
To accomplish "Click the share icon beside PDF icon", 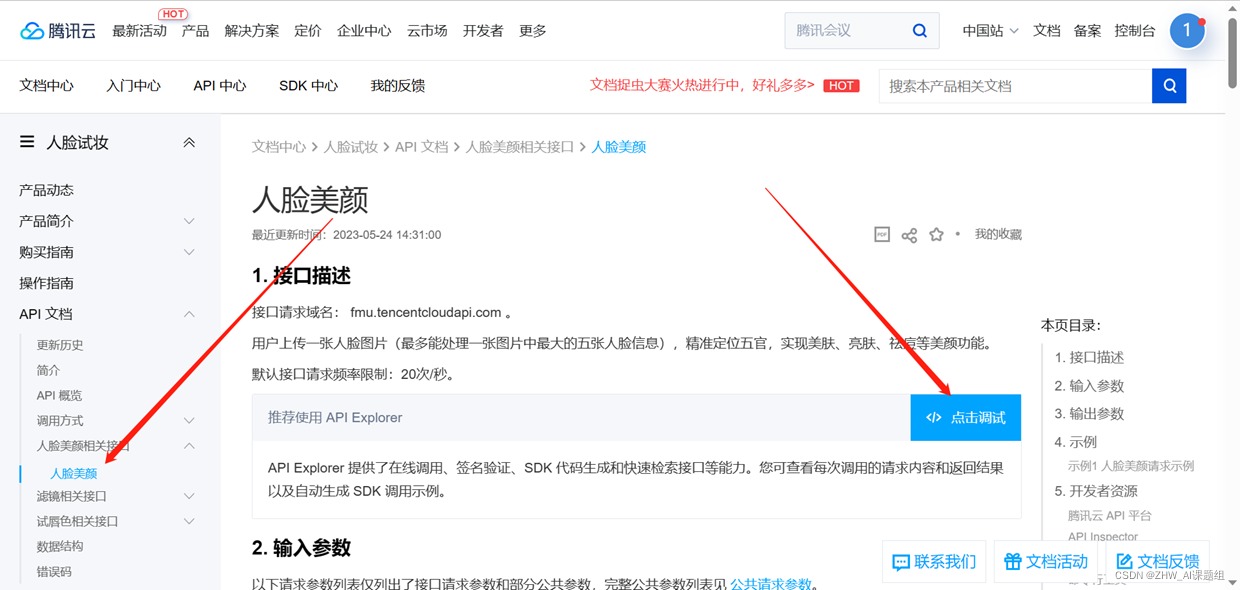I will (909, 235).
